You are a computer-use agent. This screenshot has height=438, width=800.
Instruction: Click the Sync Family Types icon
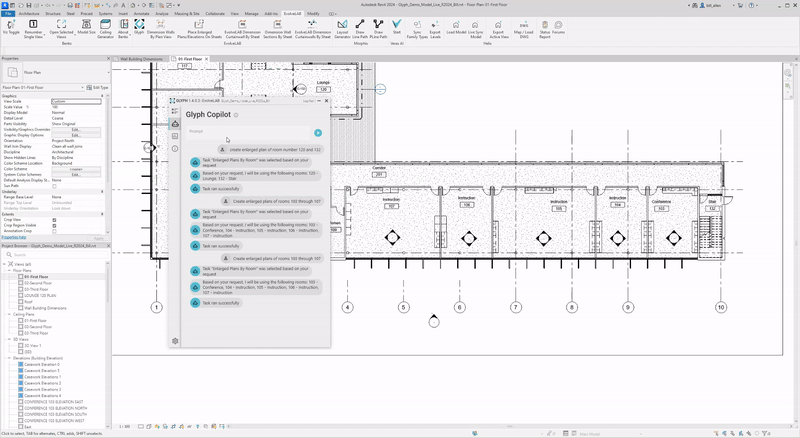pos(417,26)
